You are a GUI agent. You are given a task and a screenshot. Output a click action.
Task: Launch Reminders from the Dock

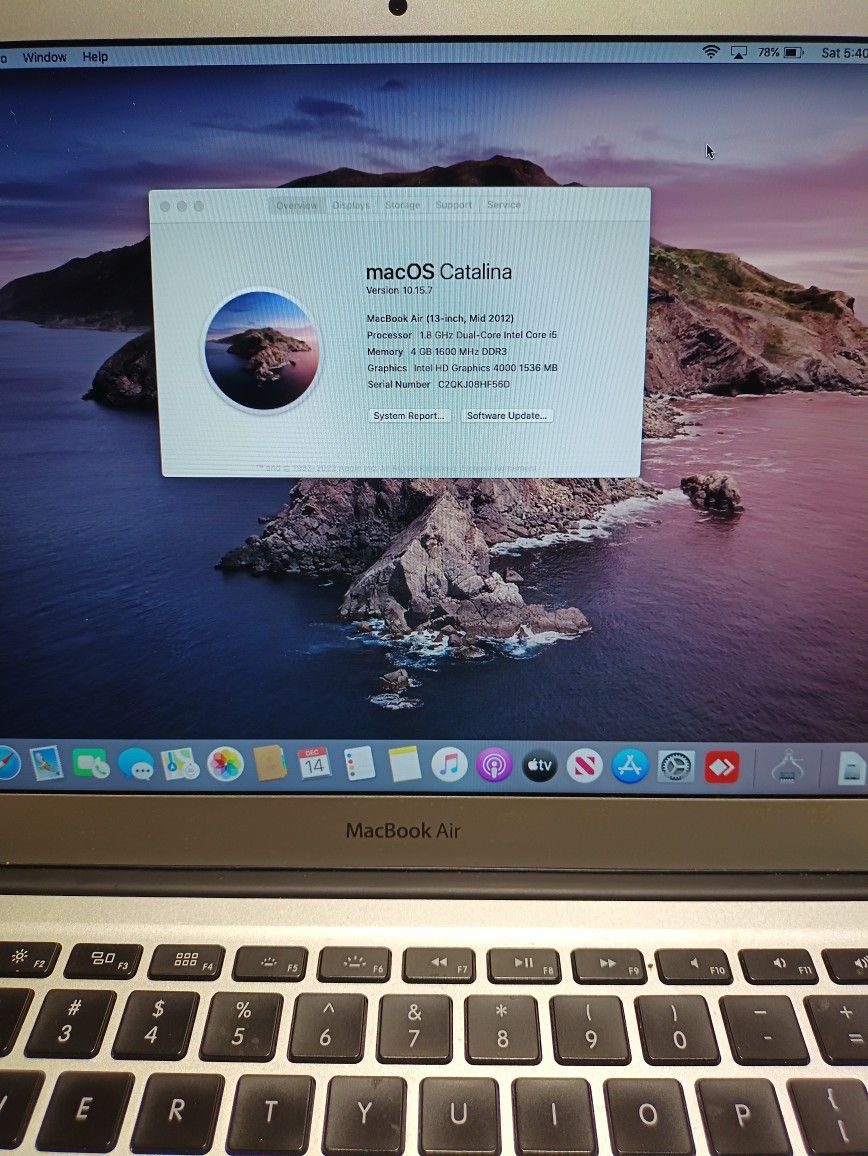tap(359, 764)
